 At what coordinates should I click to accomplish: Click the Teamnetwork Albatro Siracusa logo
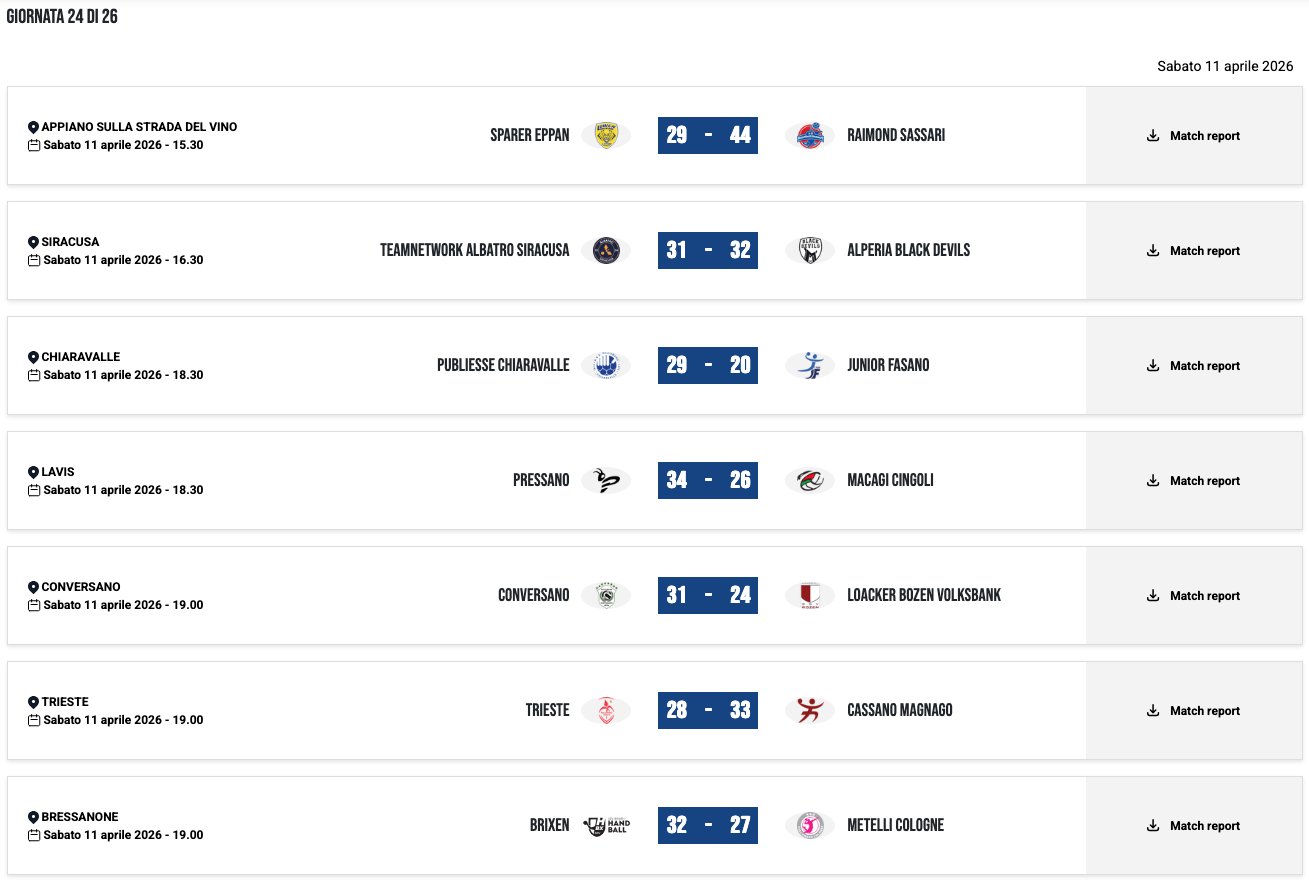606,250
